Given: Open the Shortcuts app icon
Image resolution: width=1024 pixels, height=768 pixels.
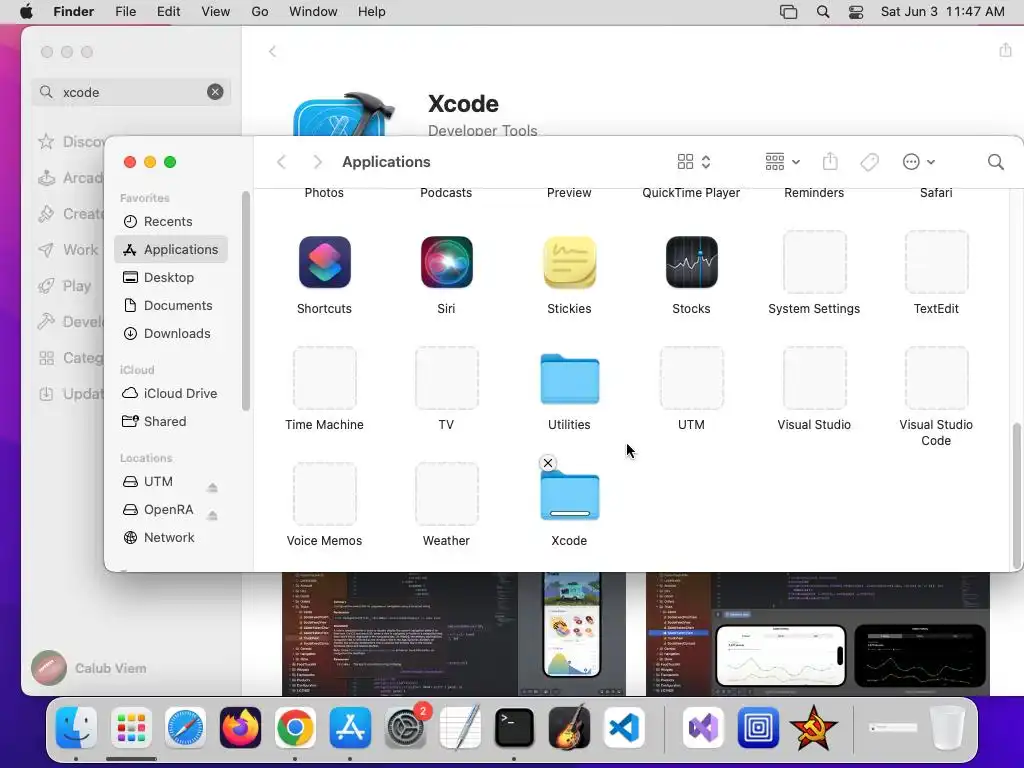Looking at the screenshot, I should pyautogui.click(x=325, y=263).
